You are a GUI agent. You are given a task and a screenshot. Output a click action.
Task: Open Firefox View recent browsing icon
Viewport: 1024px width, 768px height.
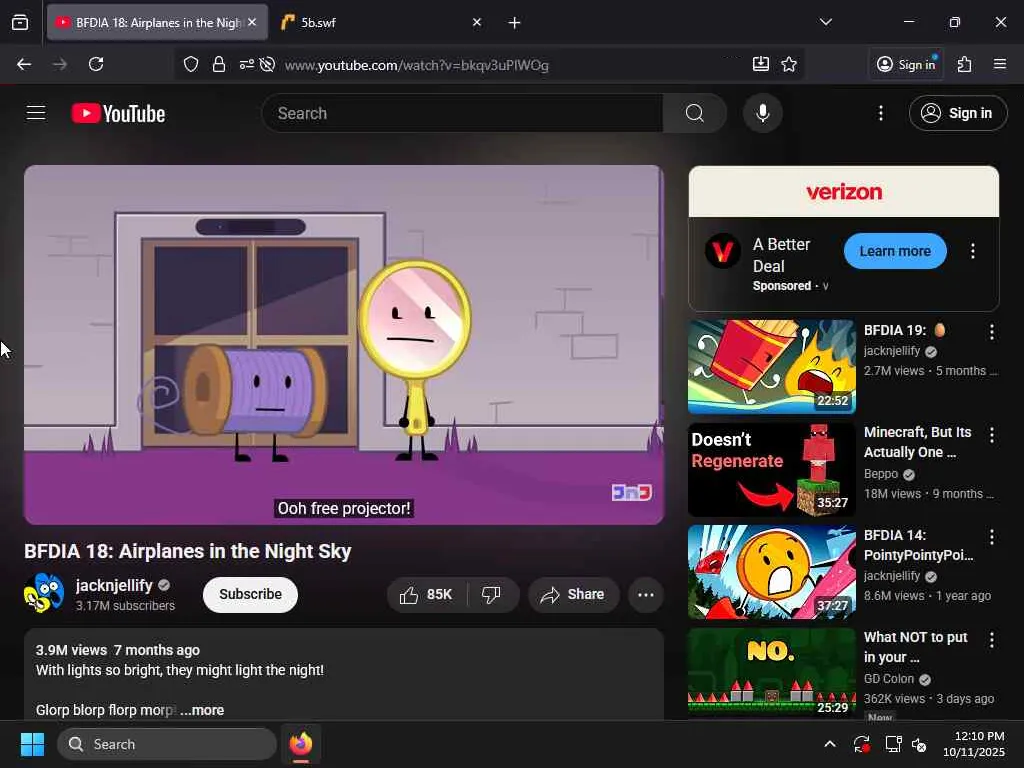click(20, 22)
